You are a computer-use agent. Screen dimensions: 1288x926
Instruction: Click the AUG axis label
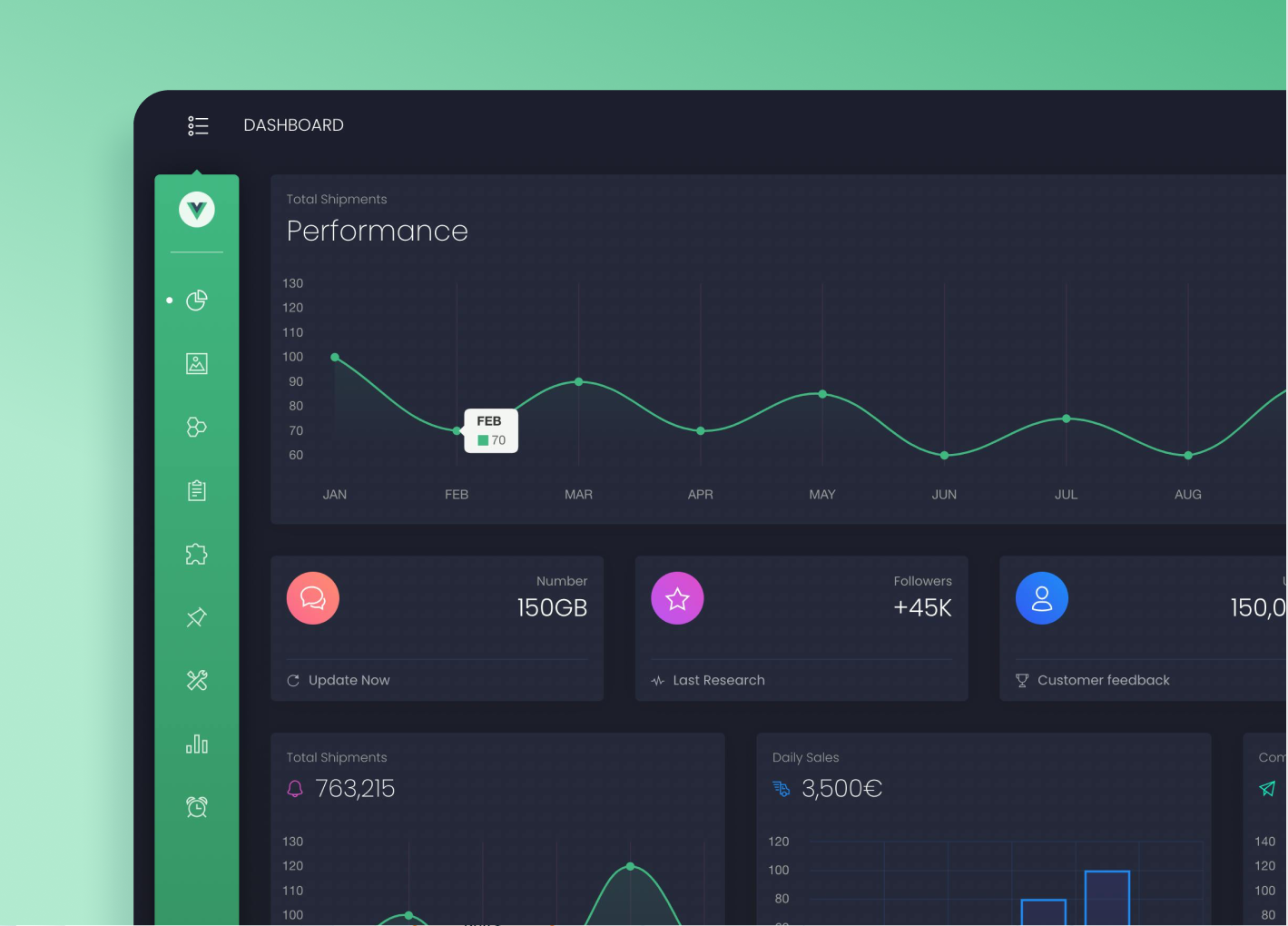click(1188, 495)
